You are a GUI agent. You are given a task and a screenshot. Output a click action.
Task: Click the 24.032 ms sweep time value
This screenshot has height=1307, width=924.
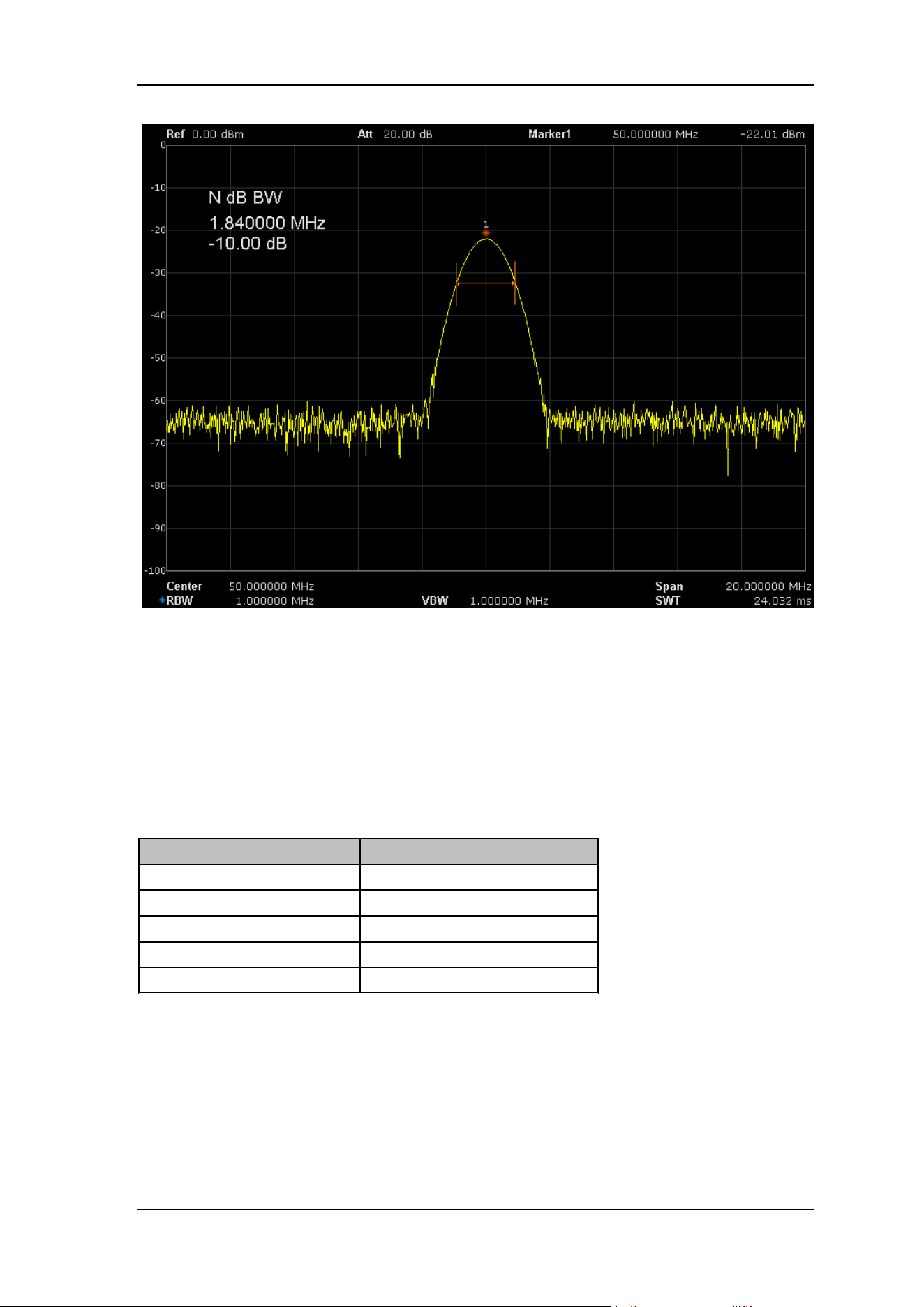[x=782, y=600]
